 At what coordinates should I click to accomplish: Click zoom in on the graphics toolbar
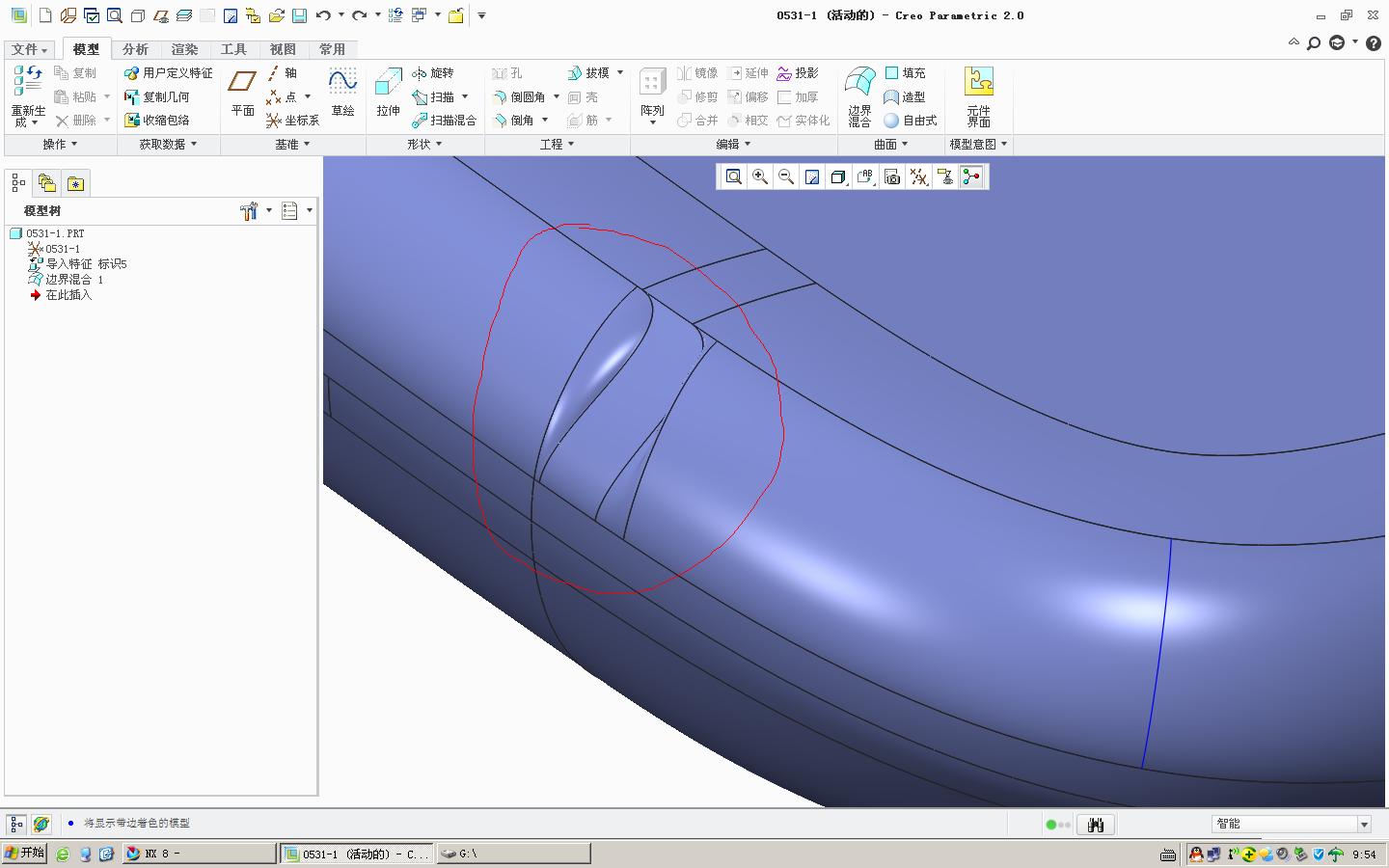tap(760, 176)
